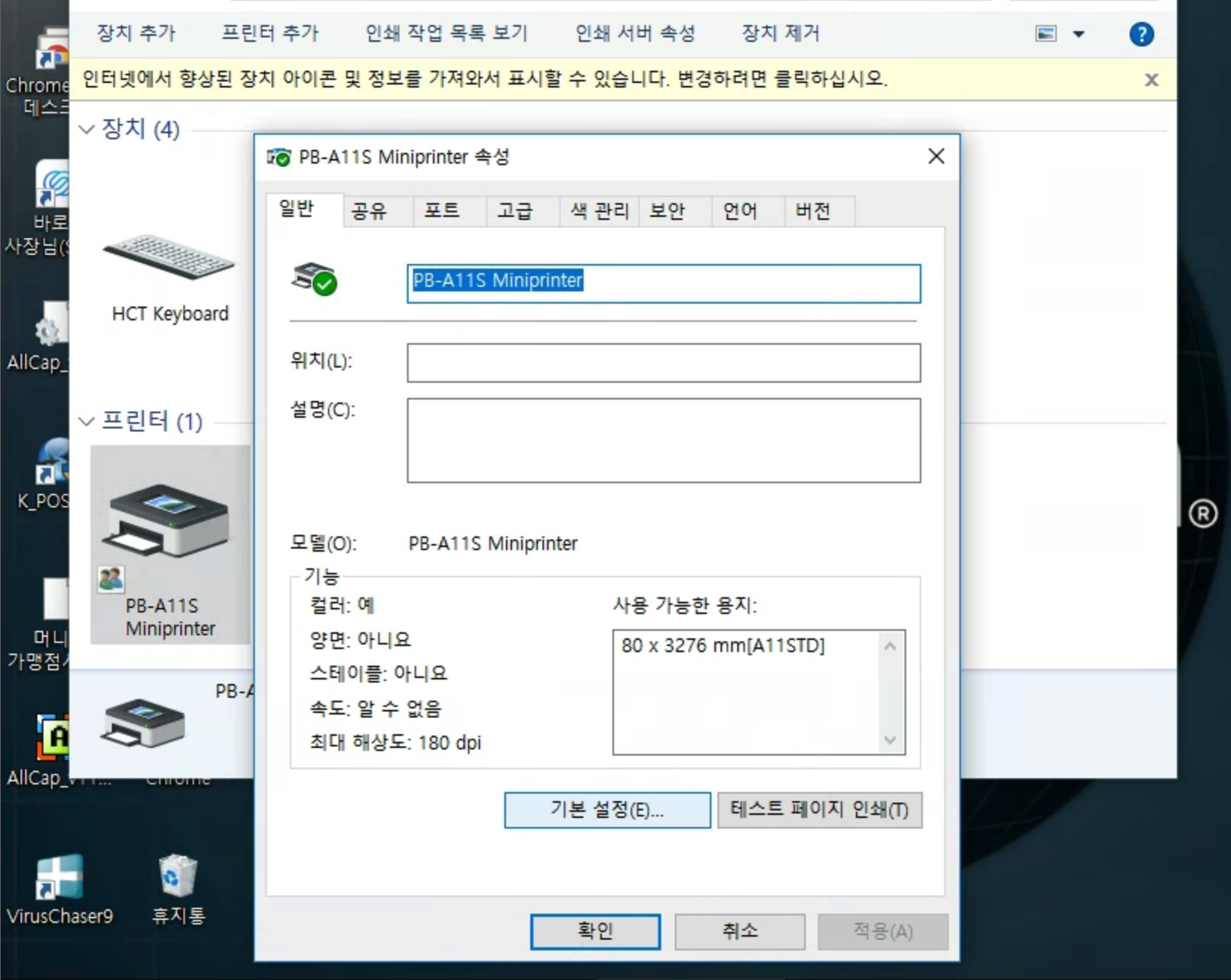The height and width of the screenshot is (980, 1231).
Task: Click 인쇄 서버 속성 in toolbar
Action: pos(635,33)
